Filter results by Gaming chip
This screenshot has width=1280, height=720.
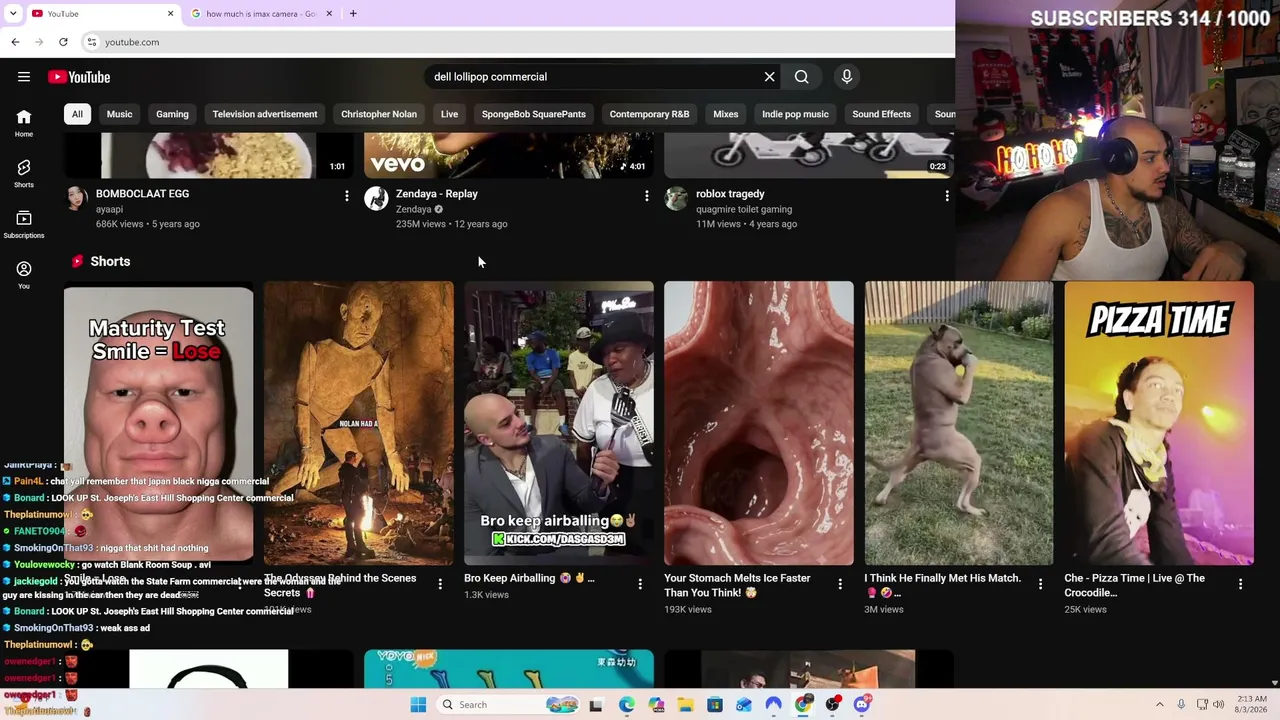click(172, 114)
